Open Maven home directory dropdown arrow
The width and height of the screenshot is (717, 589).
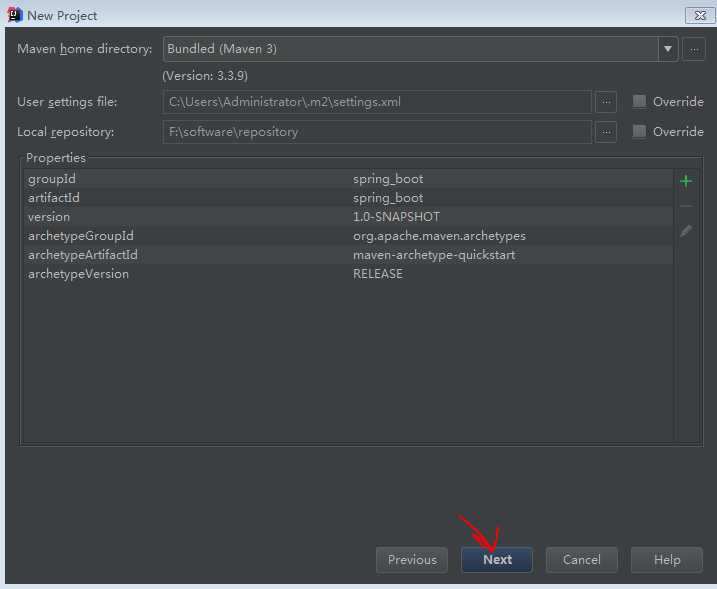click(x=668, y=49)
